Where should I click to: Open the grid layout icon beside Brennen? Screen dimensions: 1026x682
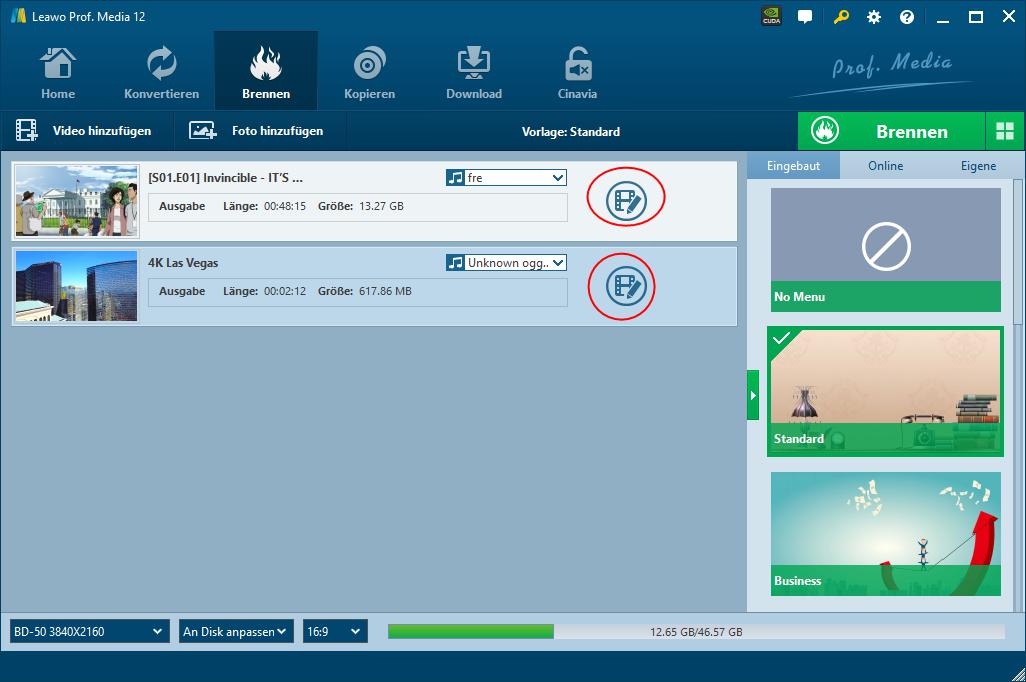[1004, 131]
